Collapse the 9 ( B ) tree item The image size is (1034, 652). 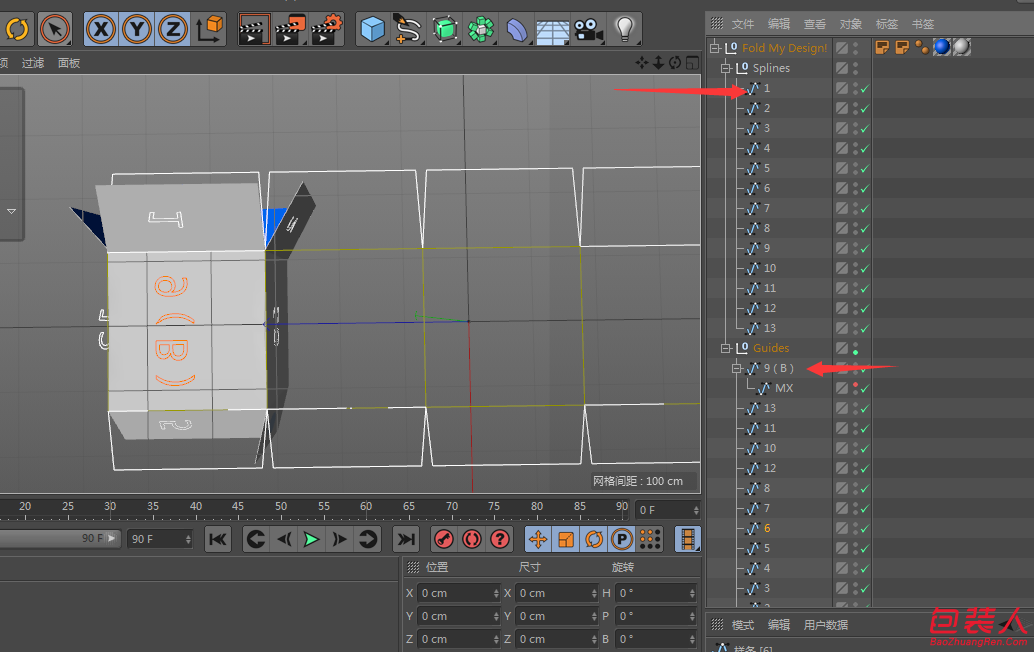point(737,369)
